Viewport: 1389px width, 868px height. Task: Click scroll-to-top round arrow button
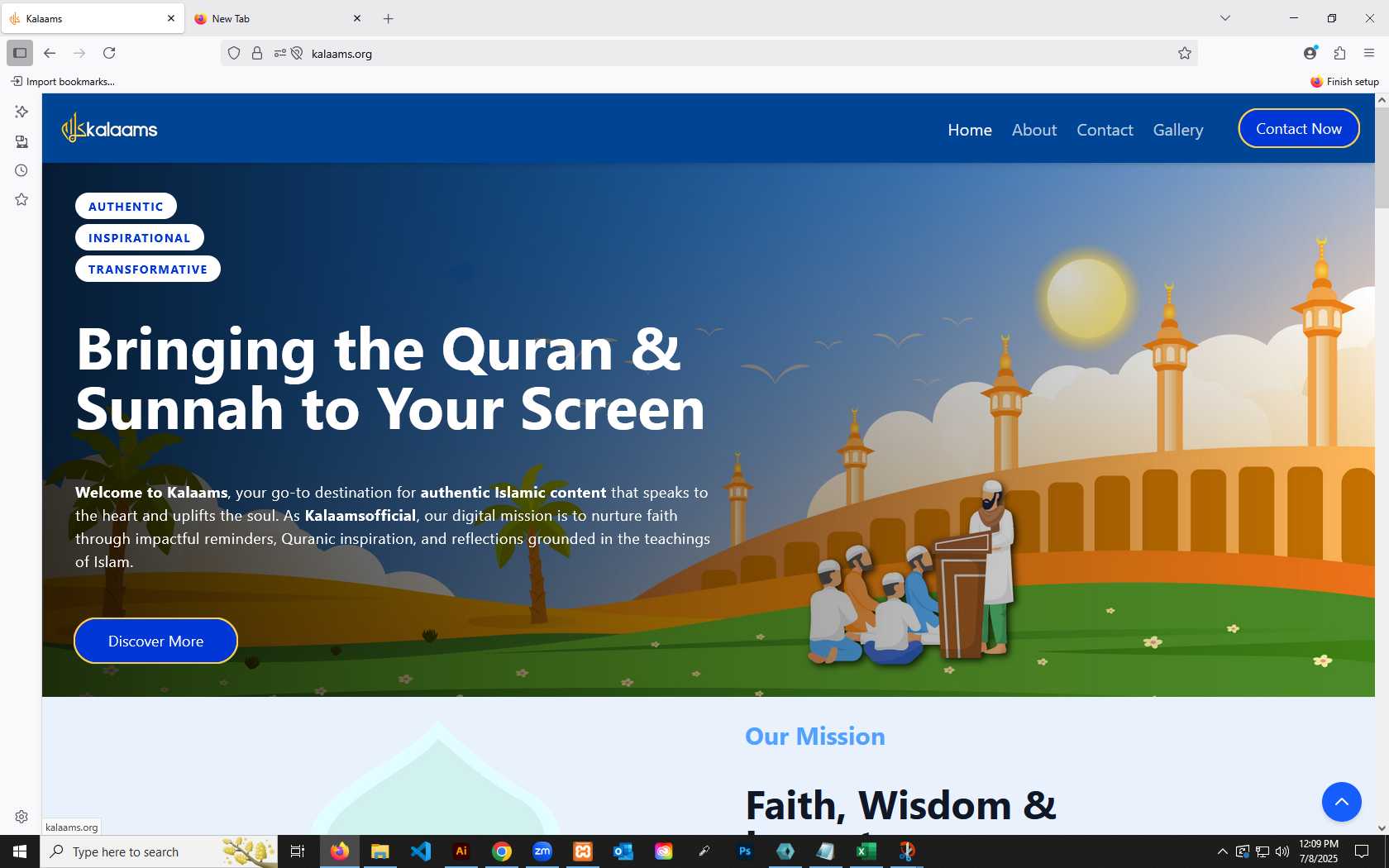coord(1341,801)
